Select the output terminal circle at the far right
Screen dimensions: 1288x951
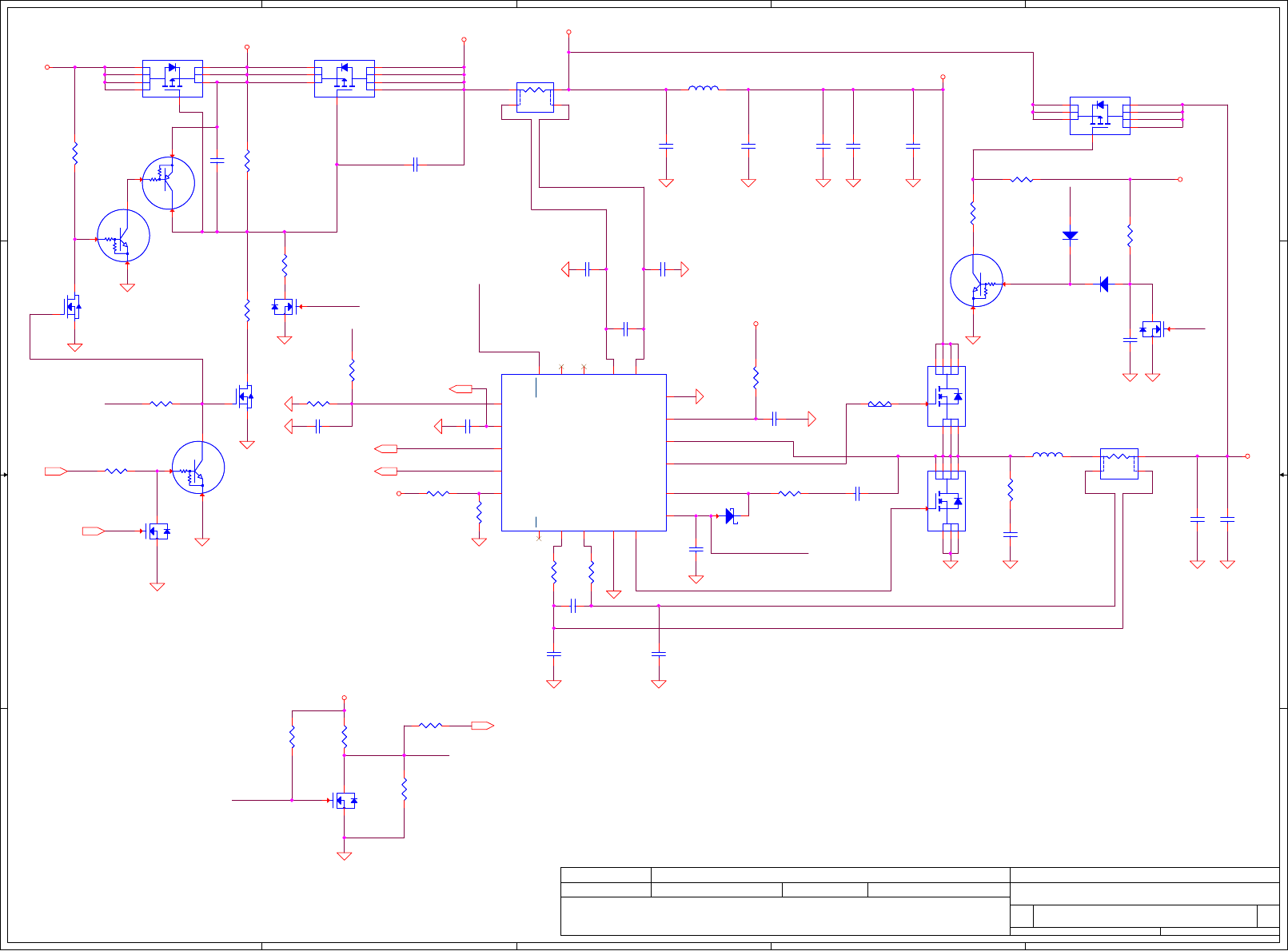point(1247,456)
